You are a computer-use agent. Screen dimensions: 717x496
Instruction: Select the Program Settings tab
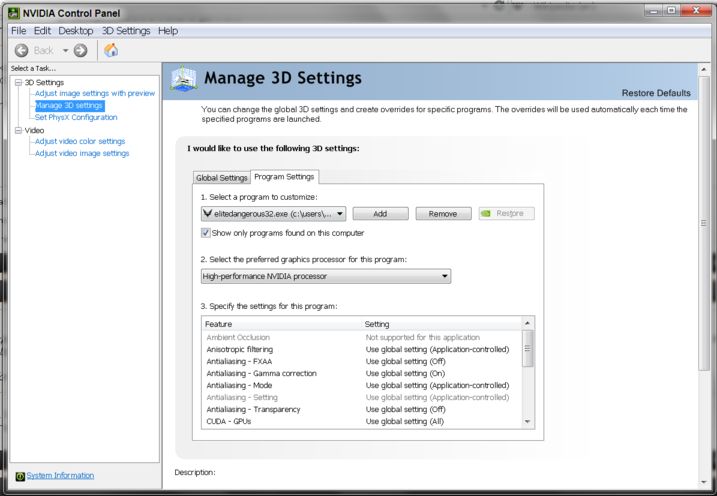[x=284, y=176]
